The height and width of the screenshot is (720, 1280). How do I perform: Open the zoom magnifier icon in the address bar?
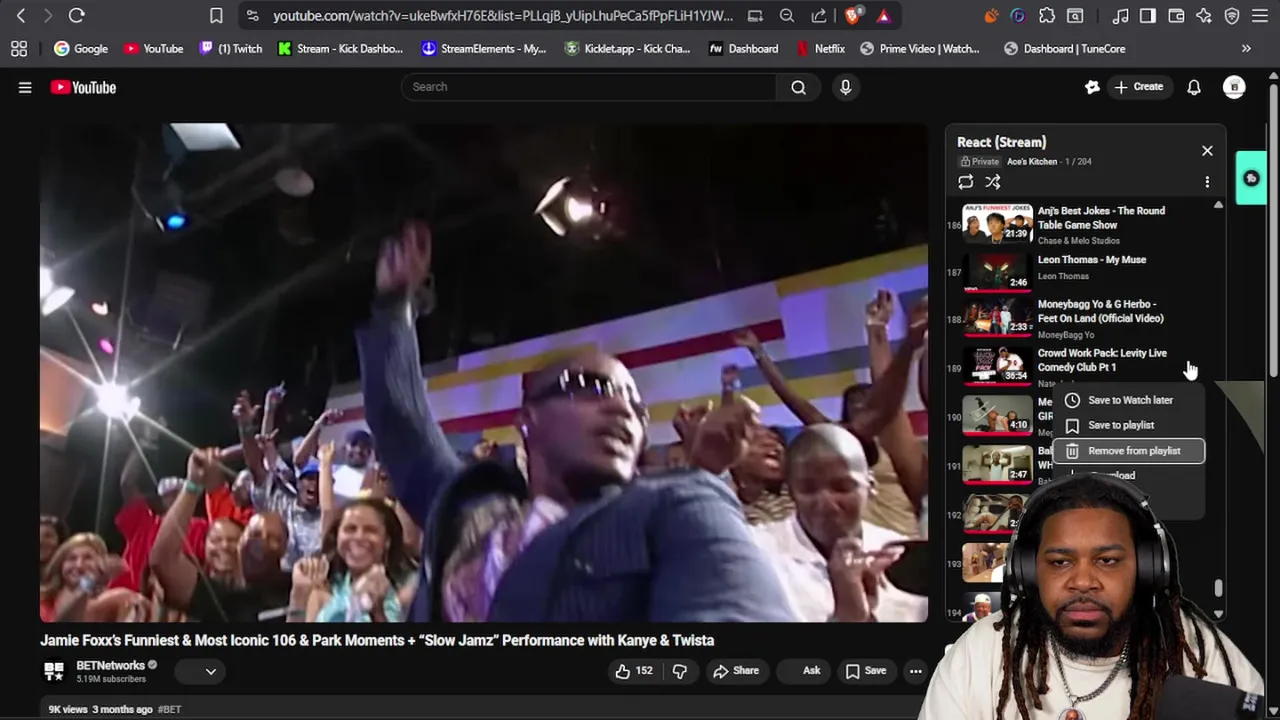[787, 16]
